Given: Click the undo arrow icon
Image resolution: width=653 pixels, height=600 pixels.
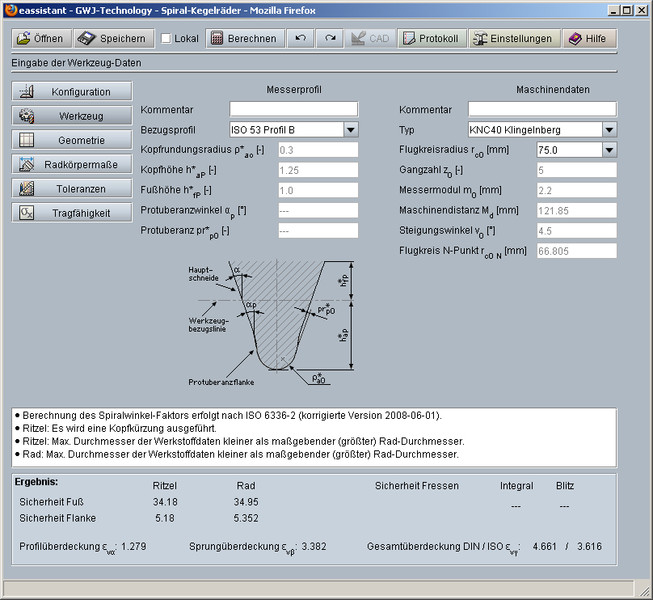Looking at the screenshot, I should pos(300,39).
